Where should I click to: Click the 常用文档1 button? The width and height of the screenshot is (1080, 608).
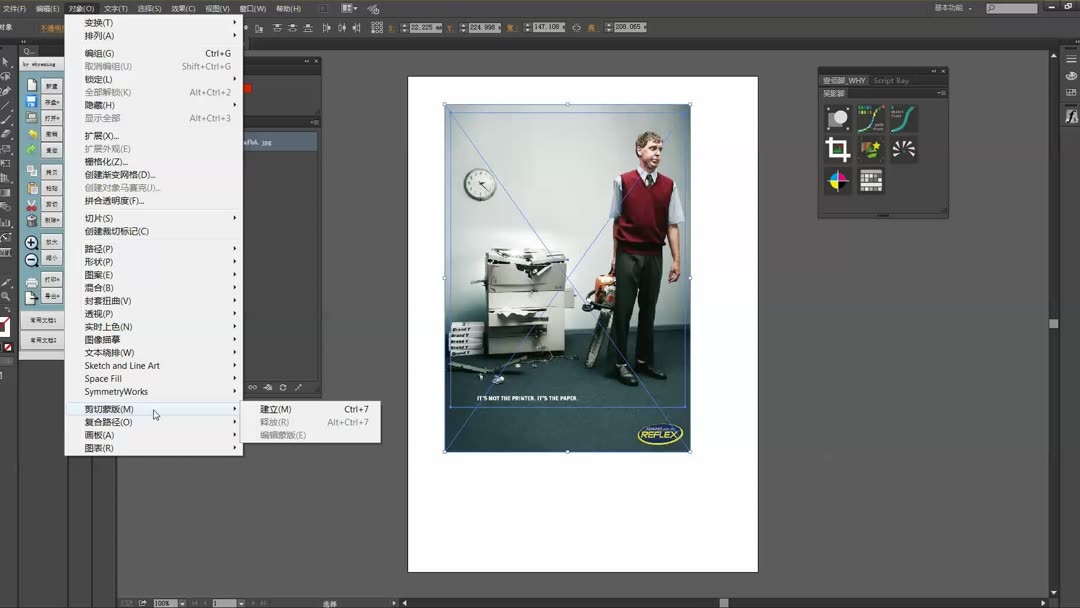pos(42,321)
